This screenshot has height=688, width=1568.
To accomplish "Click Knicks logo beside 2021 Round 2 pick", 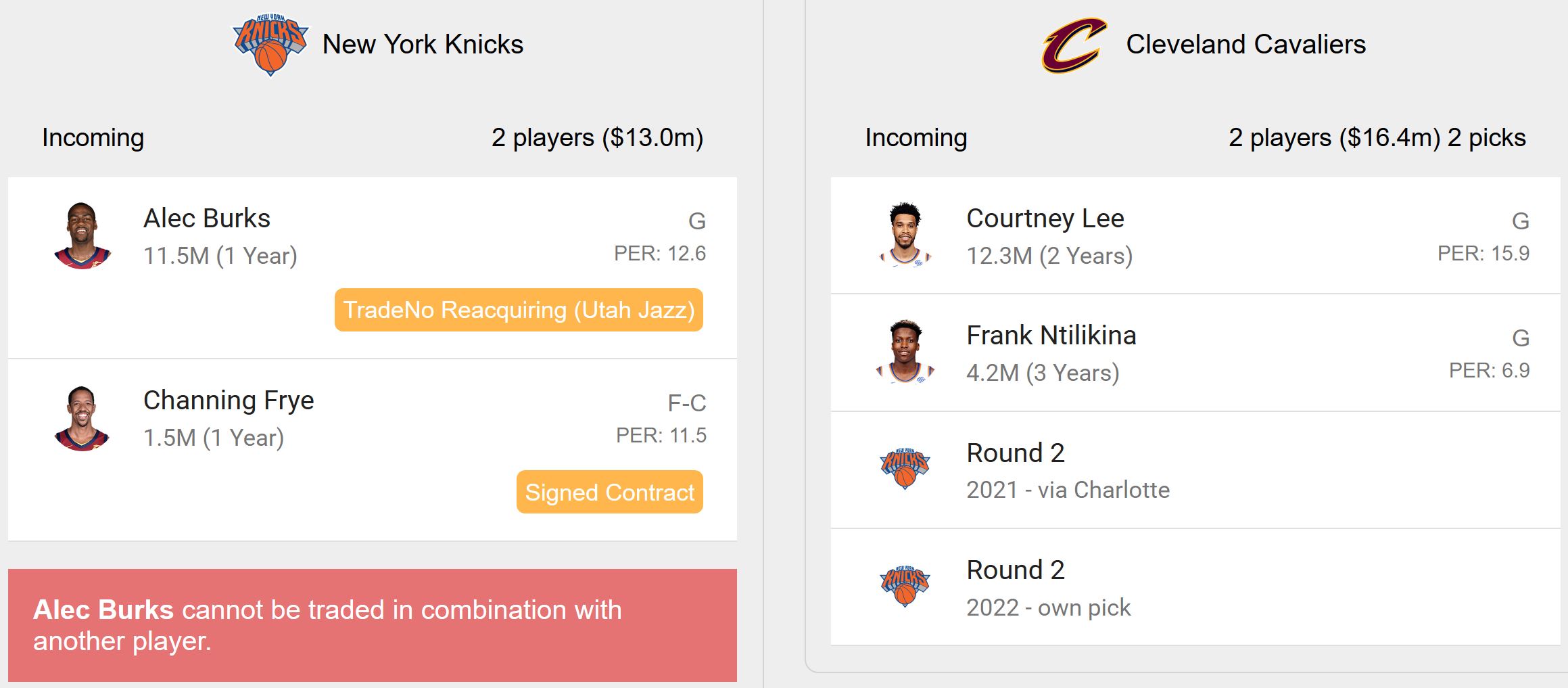I will [905, 468].
